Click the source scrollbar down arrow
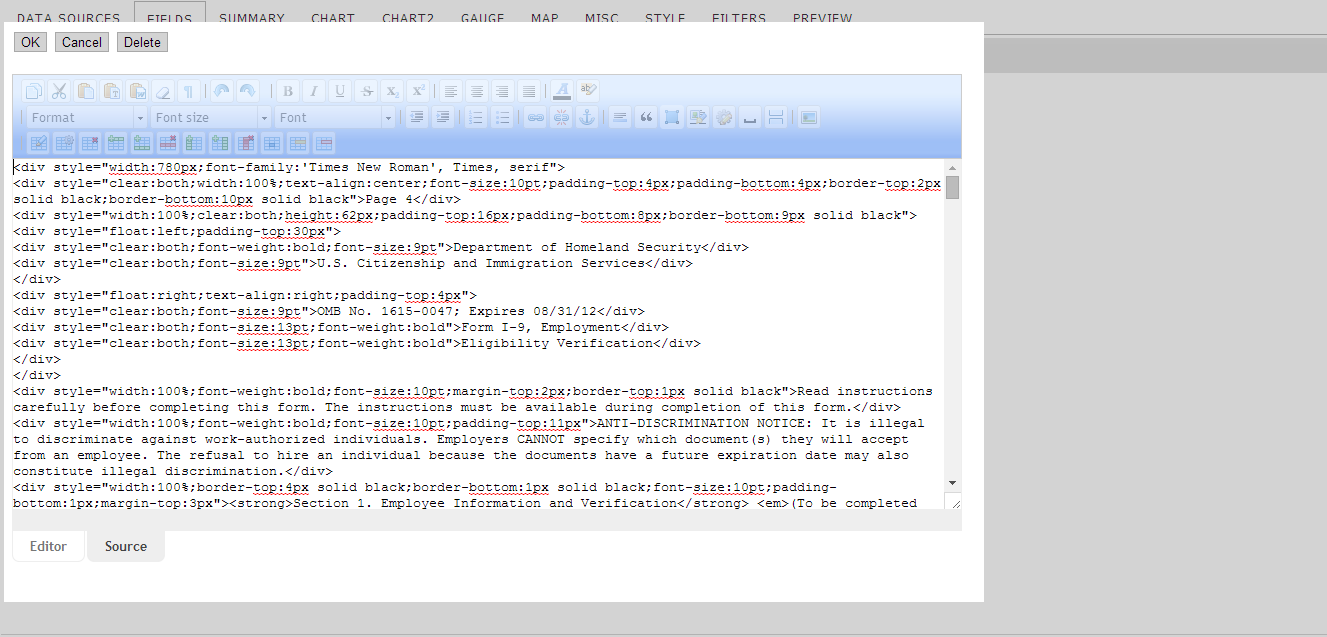 (x=953, y=483)
